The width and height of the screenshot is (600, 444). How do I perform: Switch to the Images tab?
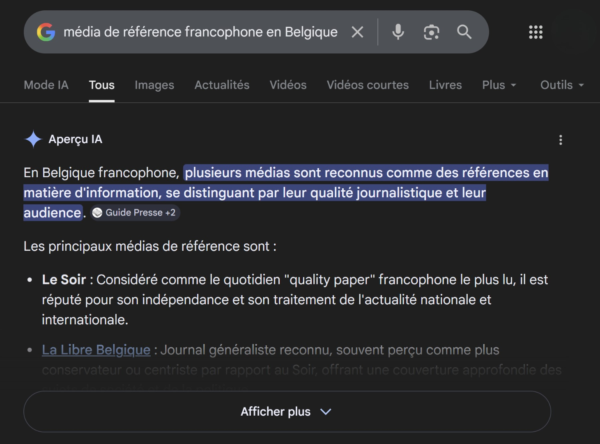(x=154, y=85)
